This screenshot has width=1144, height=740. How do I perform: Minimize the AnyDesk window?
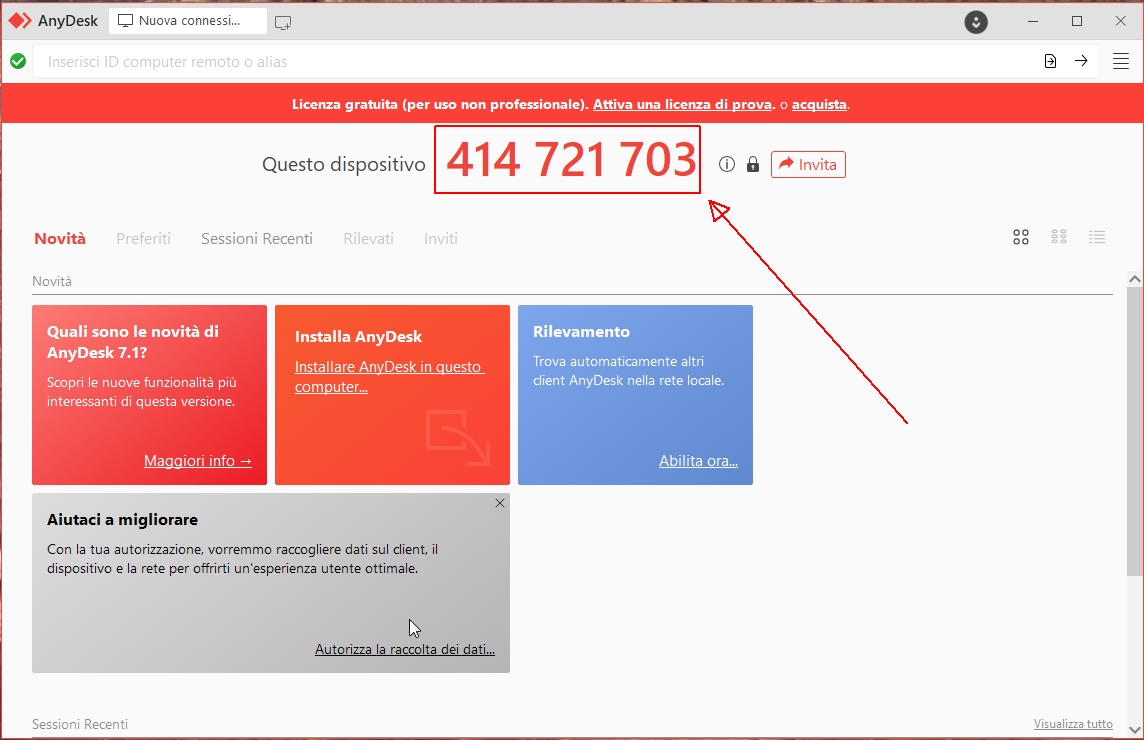coord(1033,21)
